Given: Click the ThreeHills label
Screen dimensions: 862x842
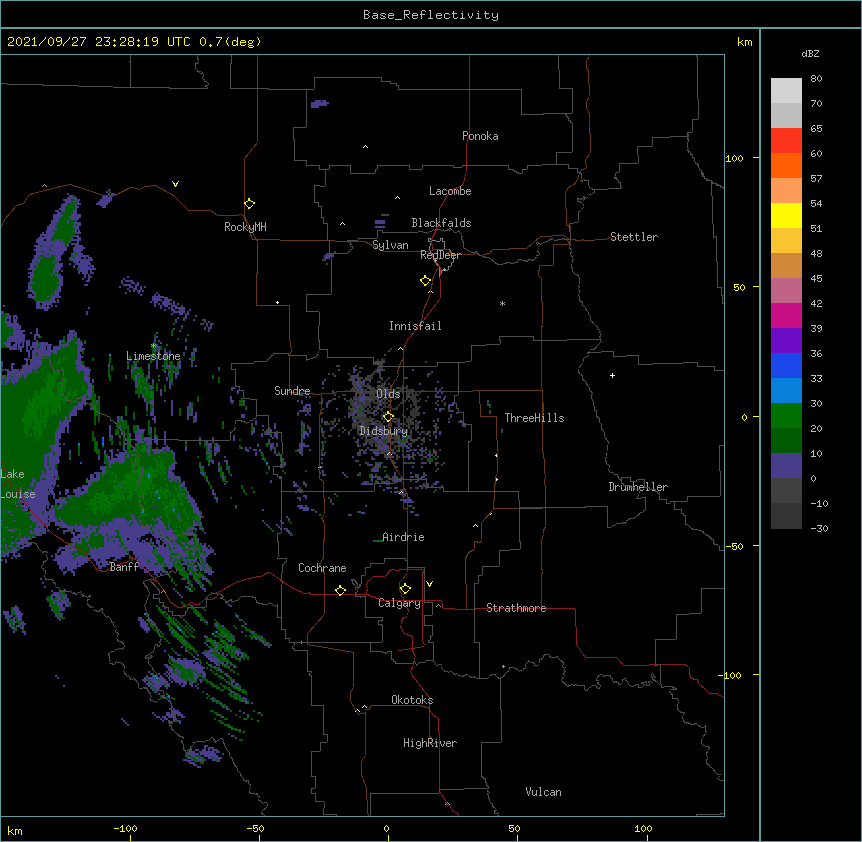Looking at the screenshot, I should click(534, 418).
